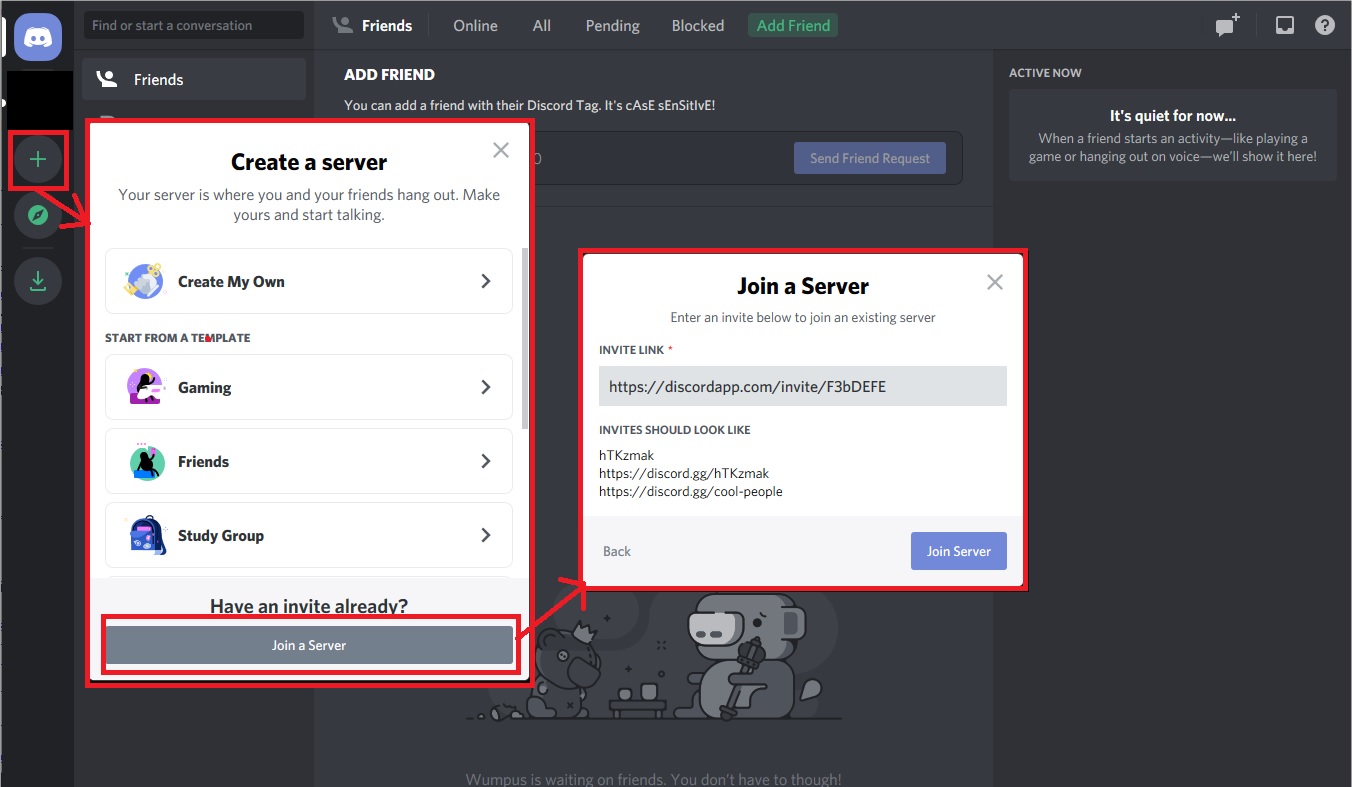Close the Create a server dialog

[501, 150]
